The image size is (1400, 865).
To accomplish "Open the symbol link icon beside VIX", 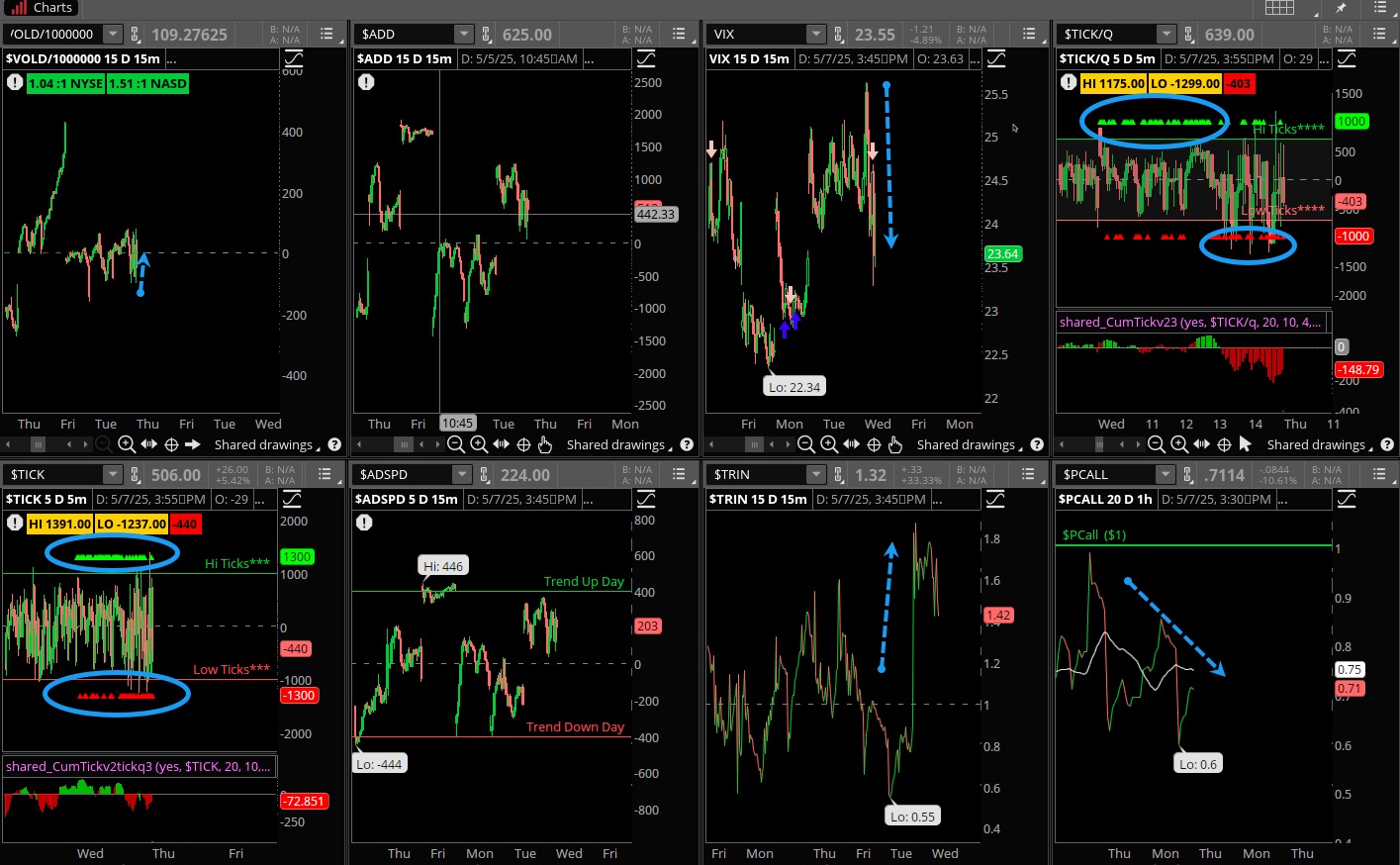I will [838, 34].
